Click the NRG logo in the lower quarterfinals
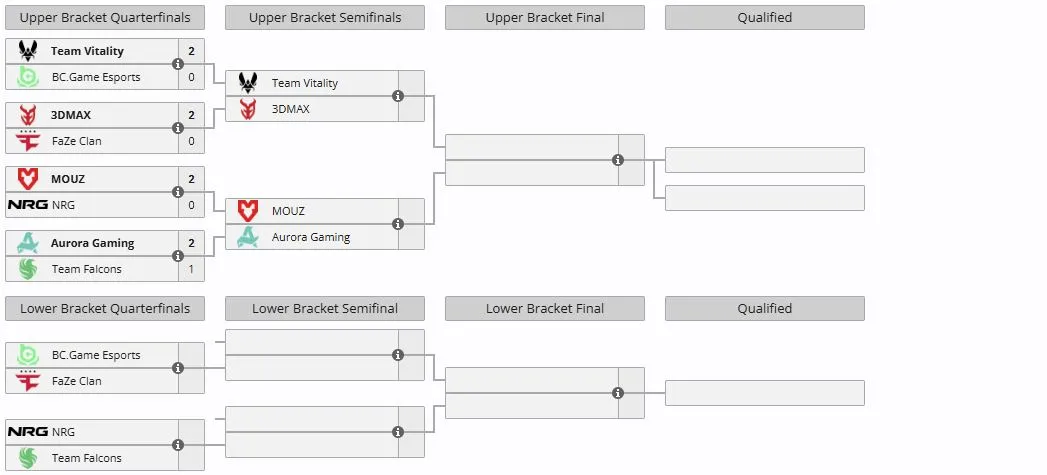This screenshot has width=1047, height=475. pos(27,432)
